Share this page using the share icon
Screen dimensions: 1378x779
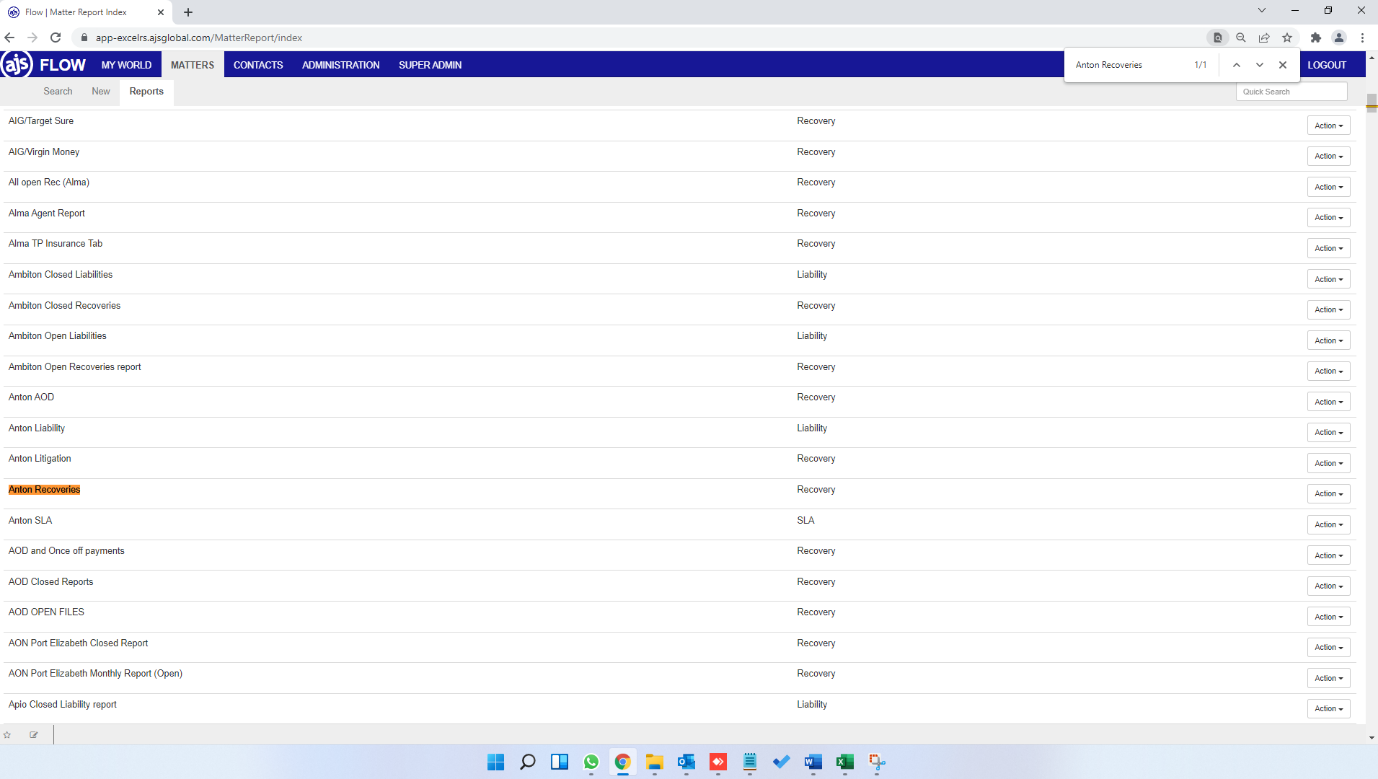coord(1264,37)
